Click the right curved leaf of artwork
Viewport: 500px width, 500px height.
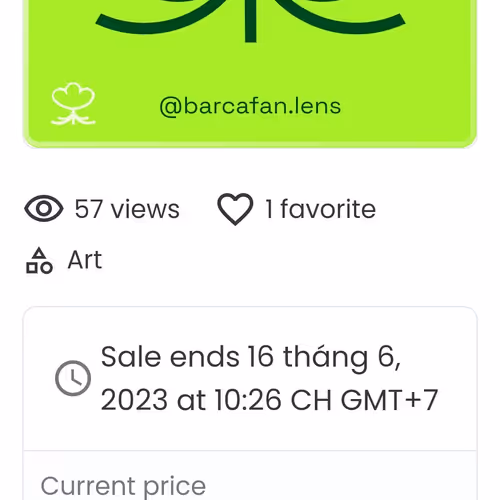click(340, 18)
